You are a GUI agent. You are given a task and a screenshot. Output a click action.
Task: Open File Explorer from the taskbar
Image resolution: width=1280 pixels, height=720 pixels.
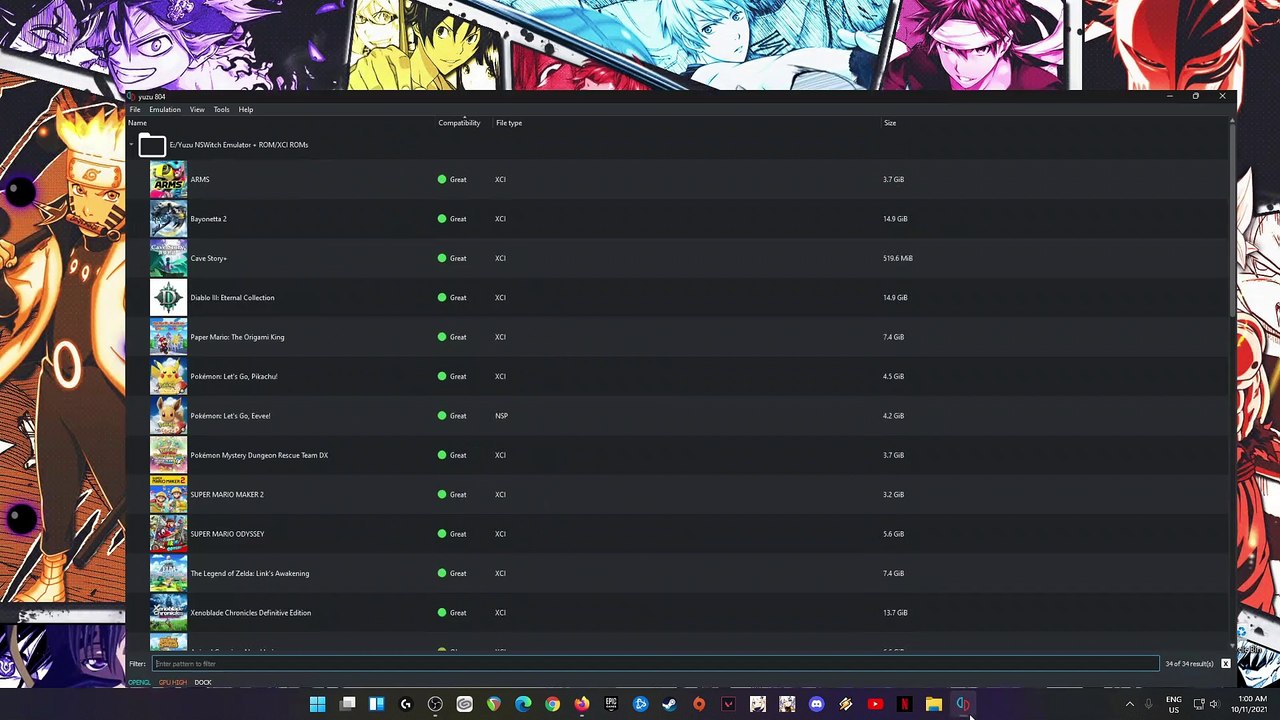pyautogui.click(x=933, y=704)
